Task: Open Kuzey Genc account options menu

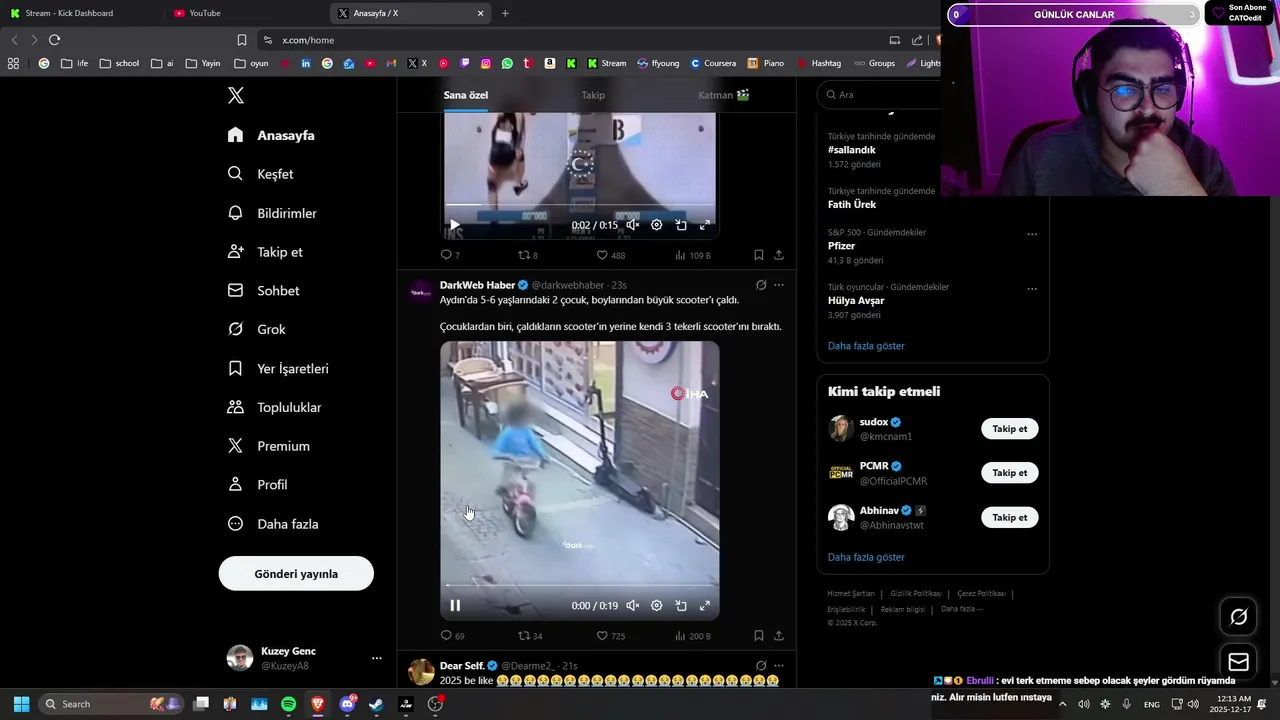Action: pos(377,658)
